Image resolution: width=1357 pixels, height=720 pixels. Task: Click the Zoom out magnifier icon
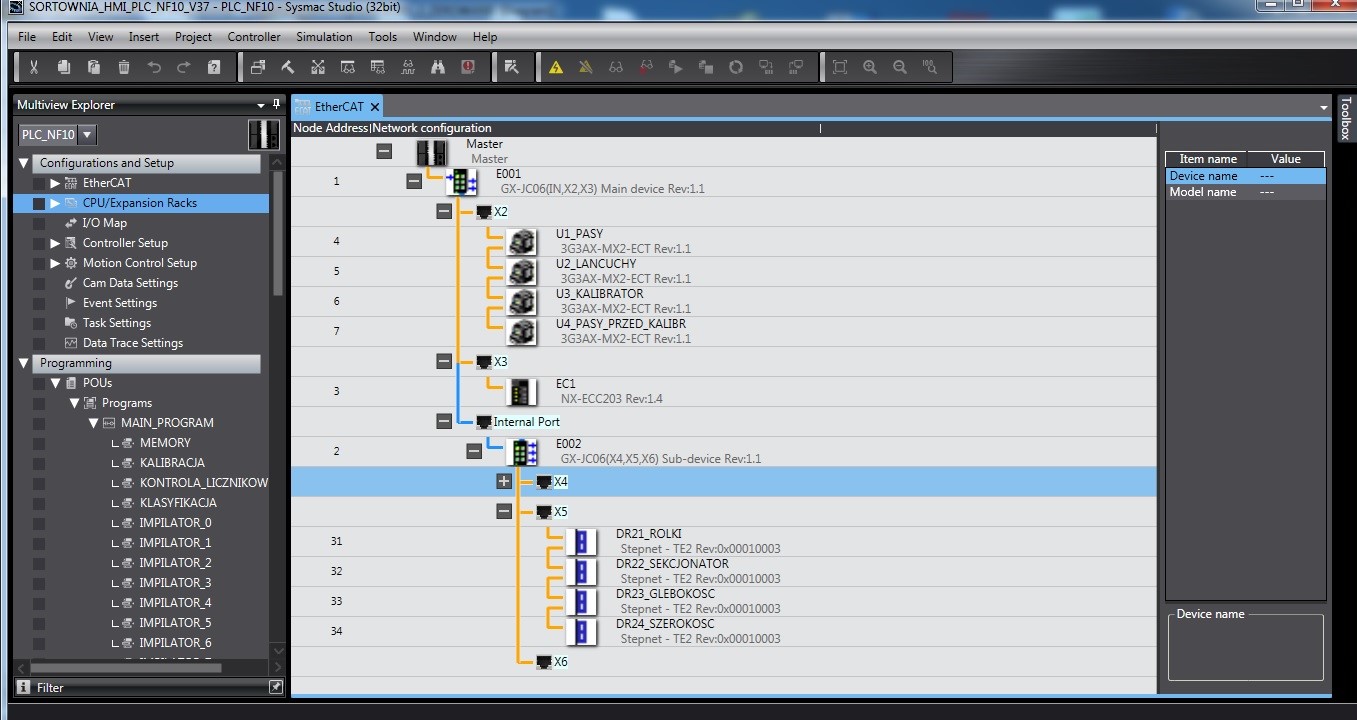click(x=900, y=67)
